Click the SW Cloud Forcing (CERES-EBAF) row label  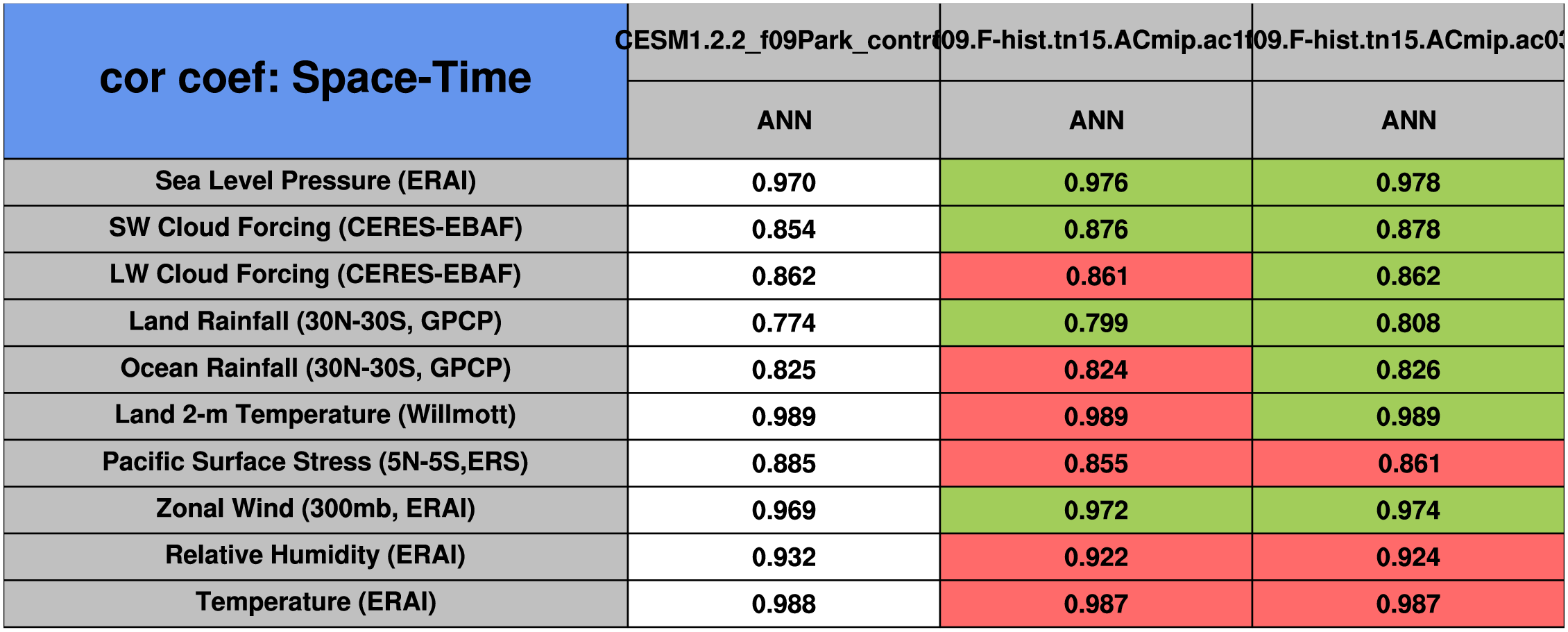[x=315, y=228]
